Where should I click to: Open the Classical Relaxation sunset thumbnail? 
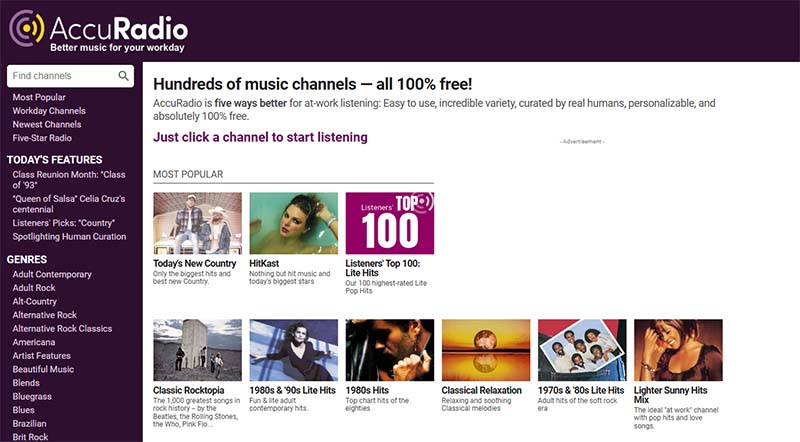(485, 350)
